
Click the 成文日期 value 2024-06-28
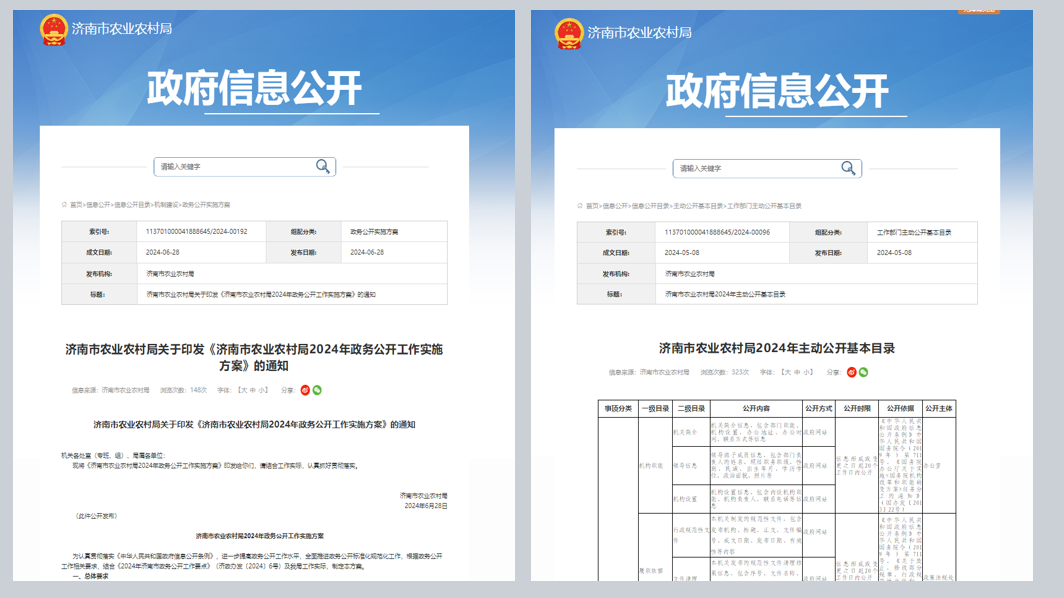[162, 252]
